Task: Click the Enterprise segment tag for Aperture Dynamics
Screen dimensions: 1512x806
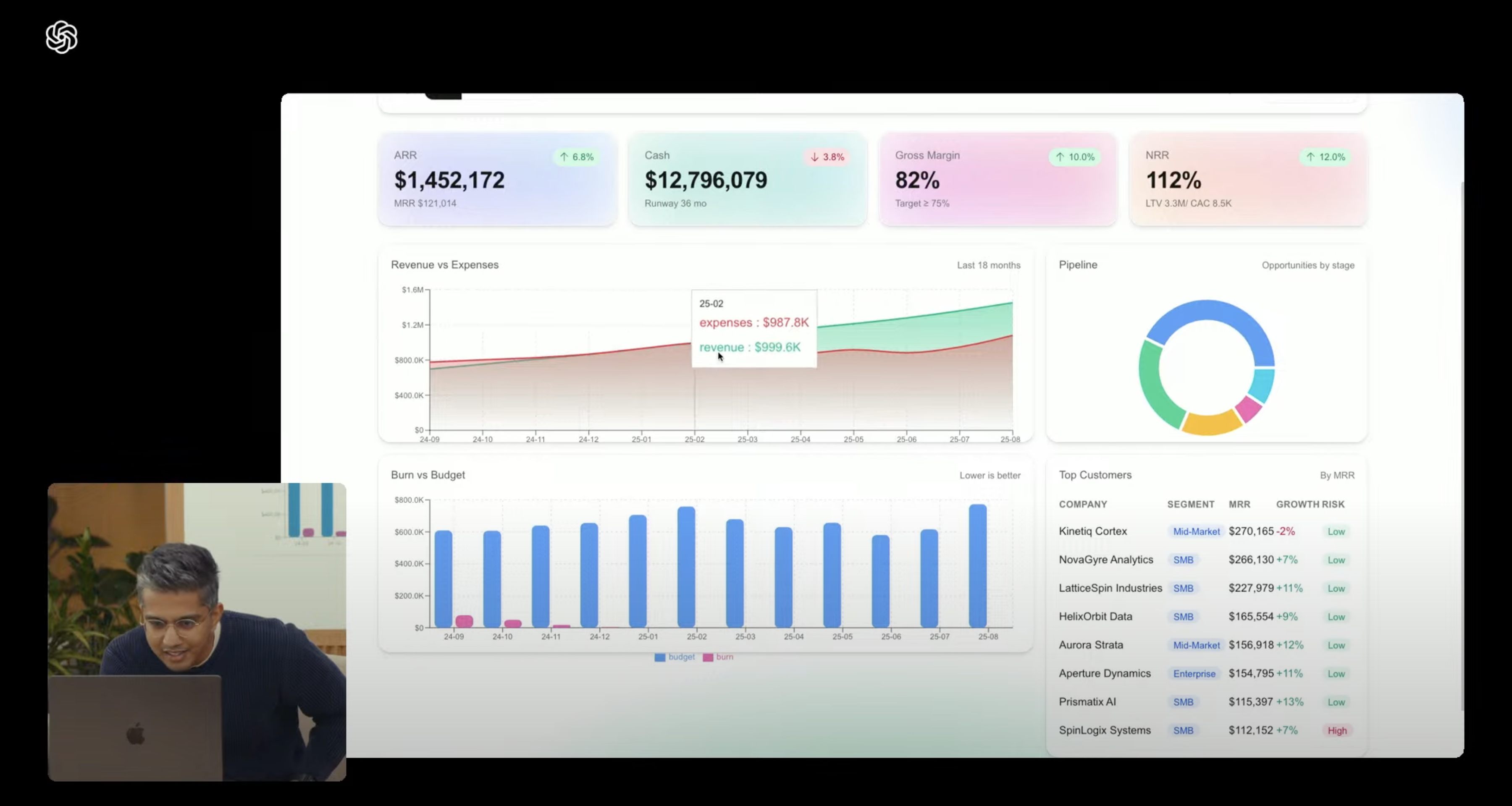Action: pos(1194,674)
